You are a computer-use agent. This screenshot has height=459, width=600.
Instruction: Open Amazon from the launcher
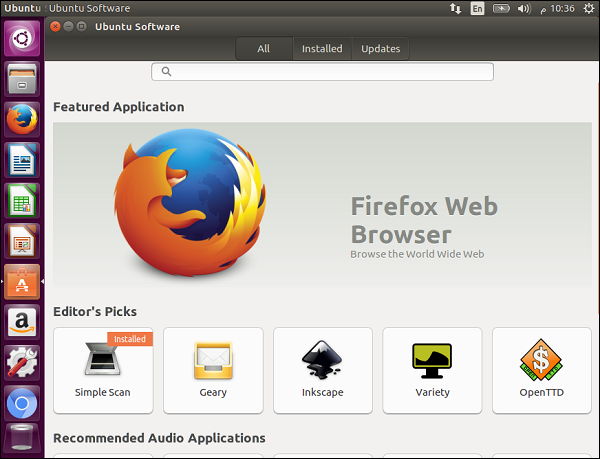pyautogui.click(x=22, y=322)
